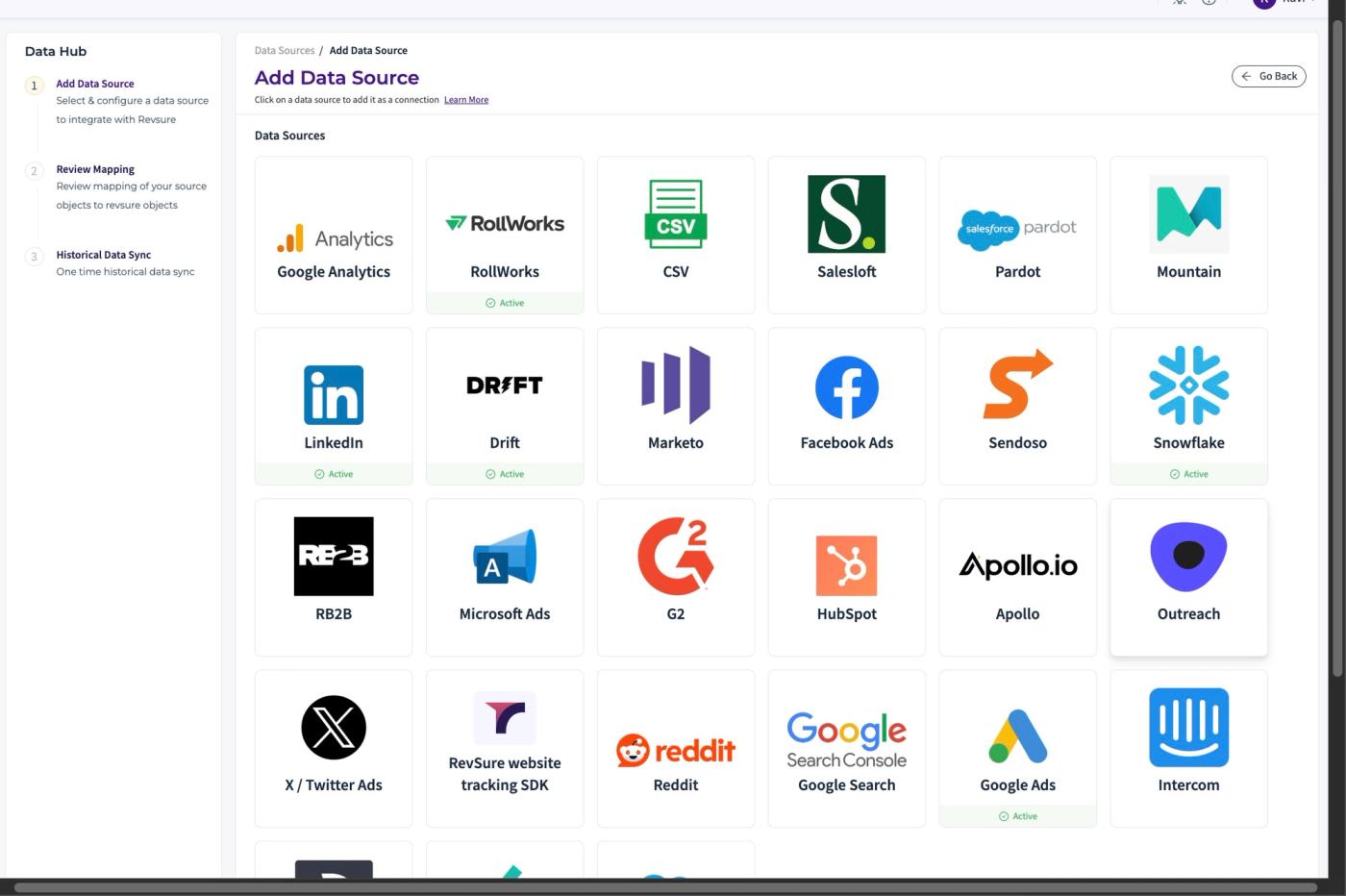Choose the Google Ads logo
The image size is (1346, 896).
pos(1018,736)
